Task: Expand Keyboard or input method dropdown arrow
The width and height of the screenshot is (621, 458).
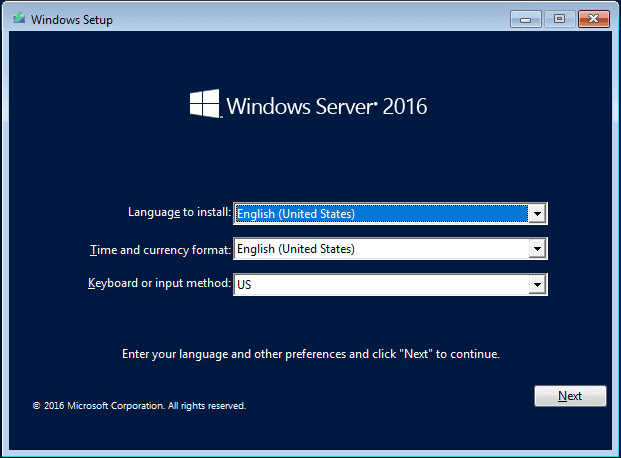Action: tap(537, 284)
